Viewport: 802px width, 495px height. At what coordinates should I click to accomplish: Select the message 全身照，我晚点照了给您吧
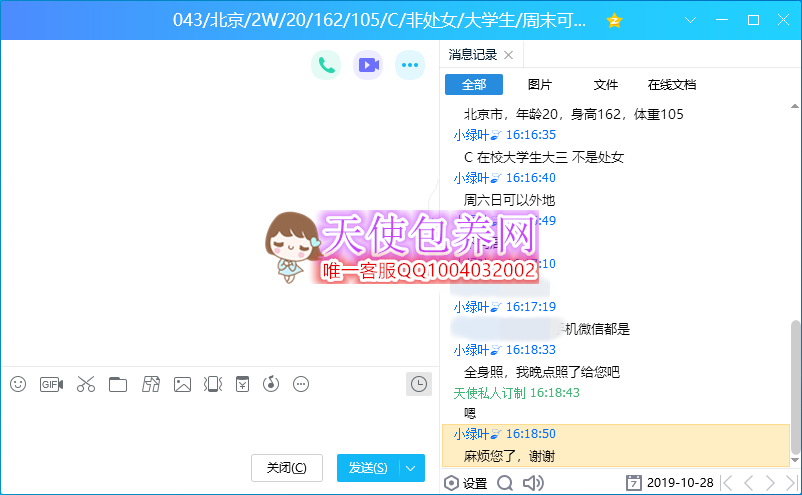(542, 372)
